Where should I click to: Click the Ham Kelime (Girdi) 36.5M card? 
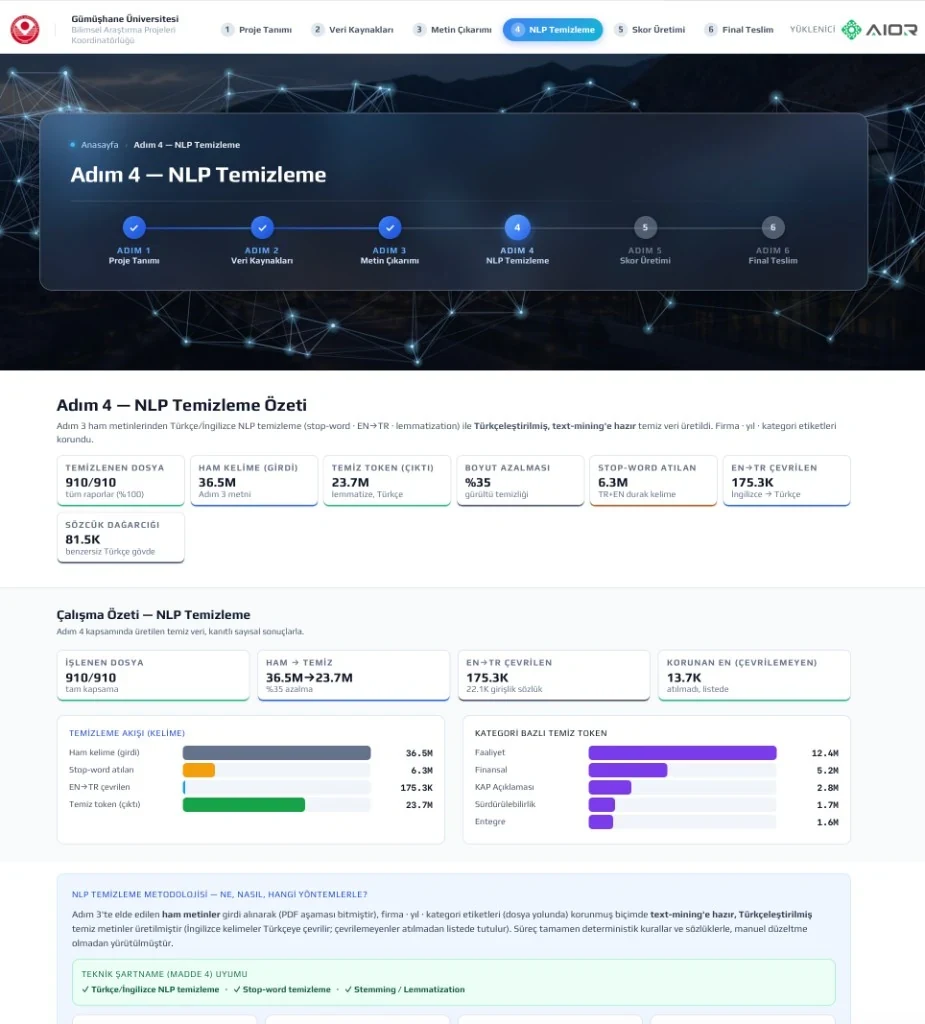point(254,480)
